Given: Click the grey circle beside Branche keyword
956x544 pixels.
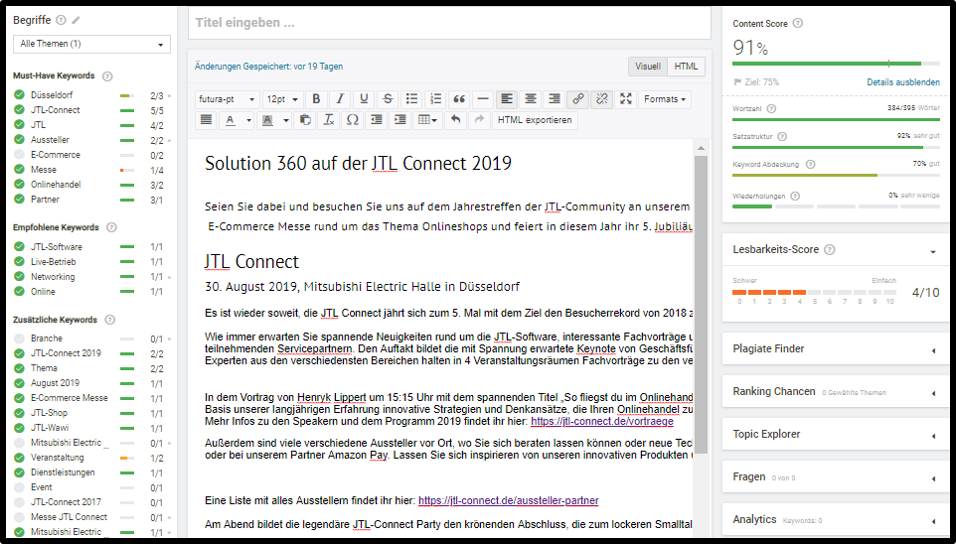Looking at the screenshot, I should point(19,338).
